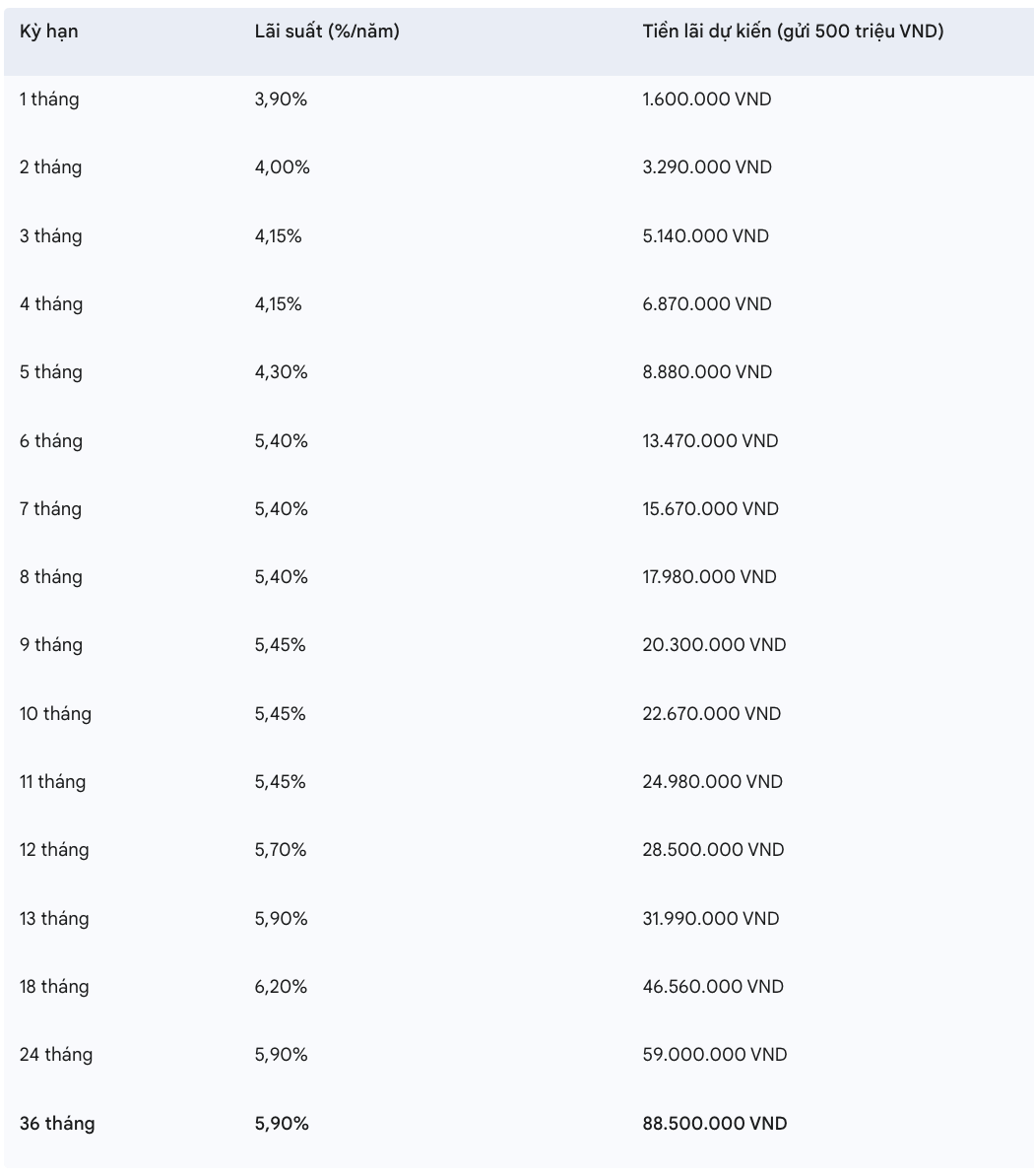Select the '1 tháng' term cell
The image size is (1034, 1176).
point(49,99)
